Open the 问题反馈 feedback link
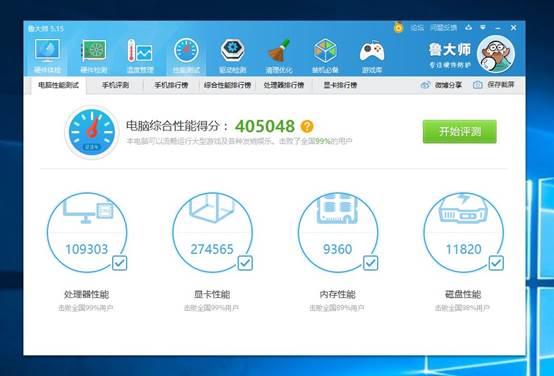This screenshot has width=554, height=376. click(443, 28)
